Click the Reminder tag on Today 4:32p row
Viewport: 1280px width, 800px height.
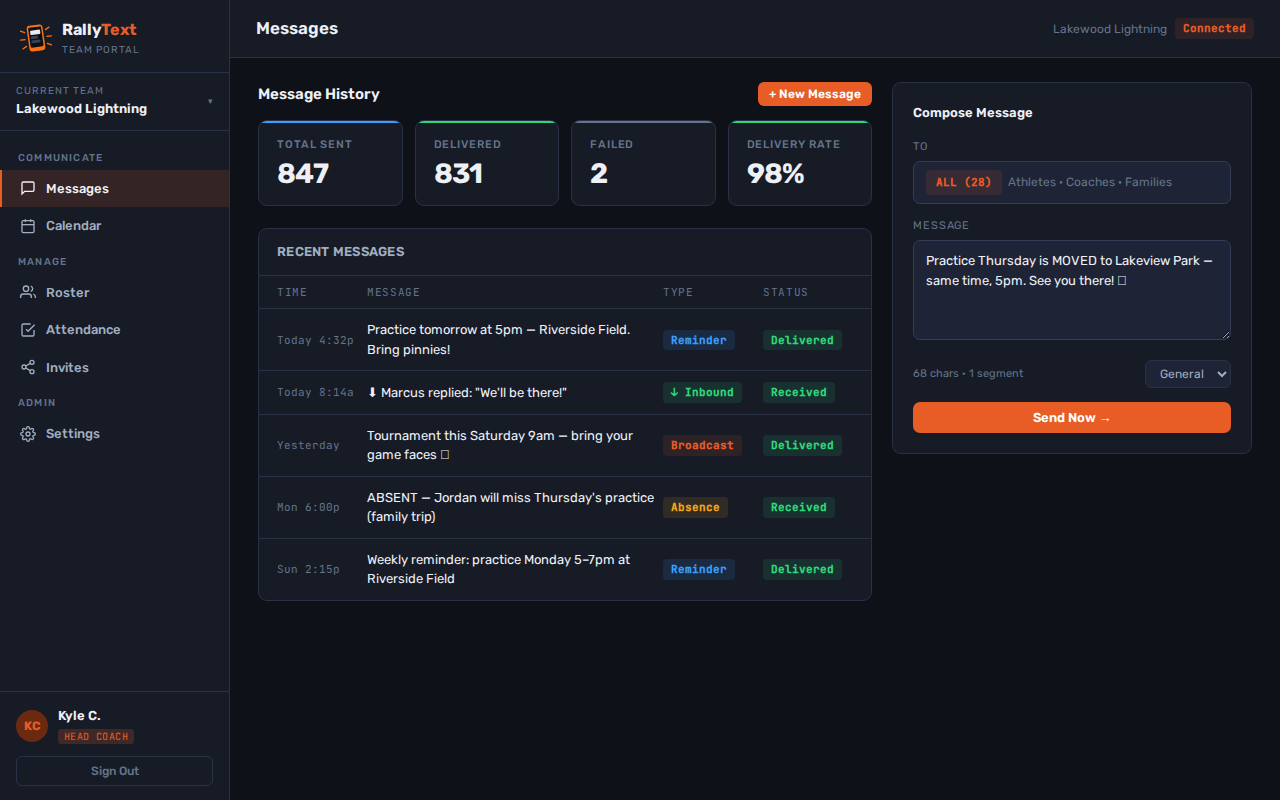699,340
